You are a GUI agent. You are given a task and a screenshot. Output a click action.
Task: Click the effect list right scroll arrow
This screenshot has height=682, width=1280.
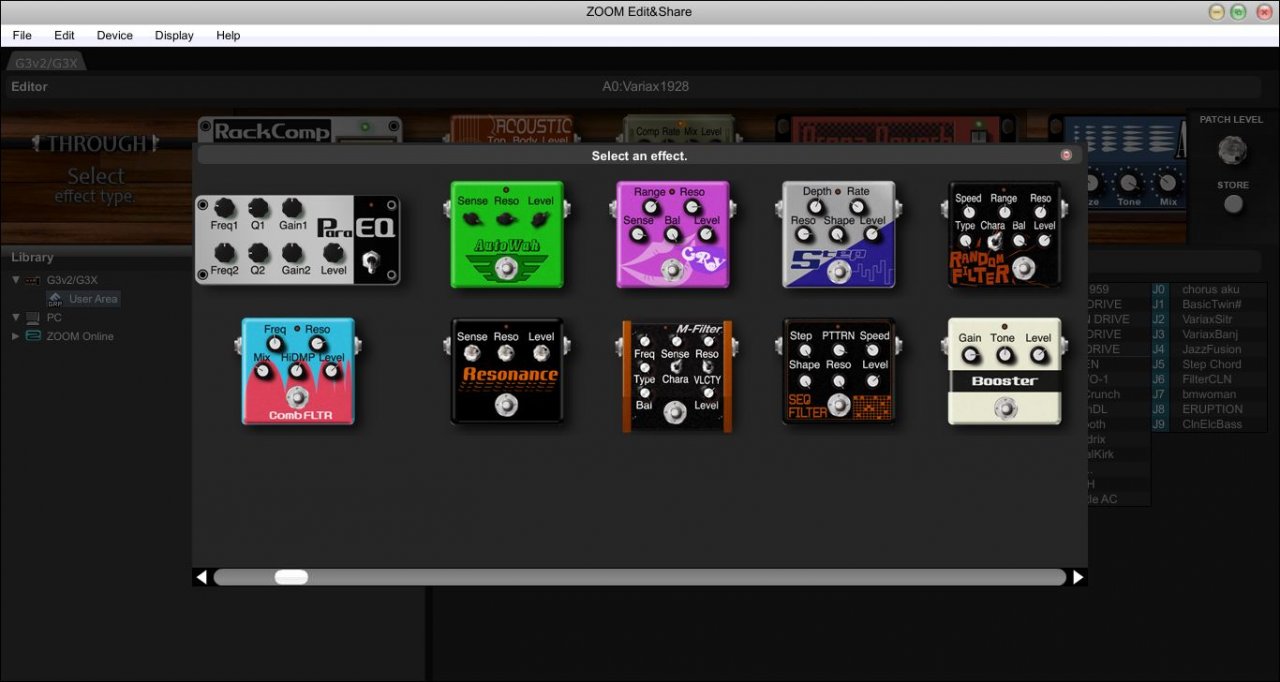(x=1078, y=577)
